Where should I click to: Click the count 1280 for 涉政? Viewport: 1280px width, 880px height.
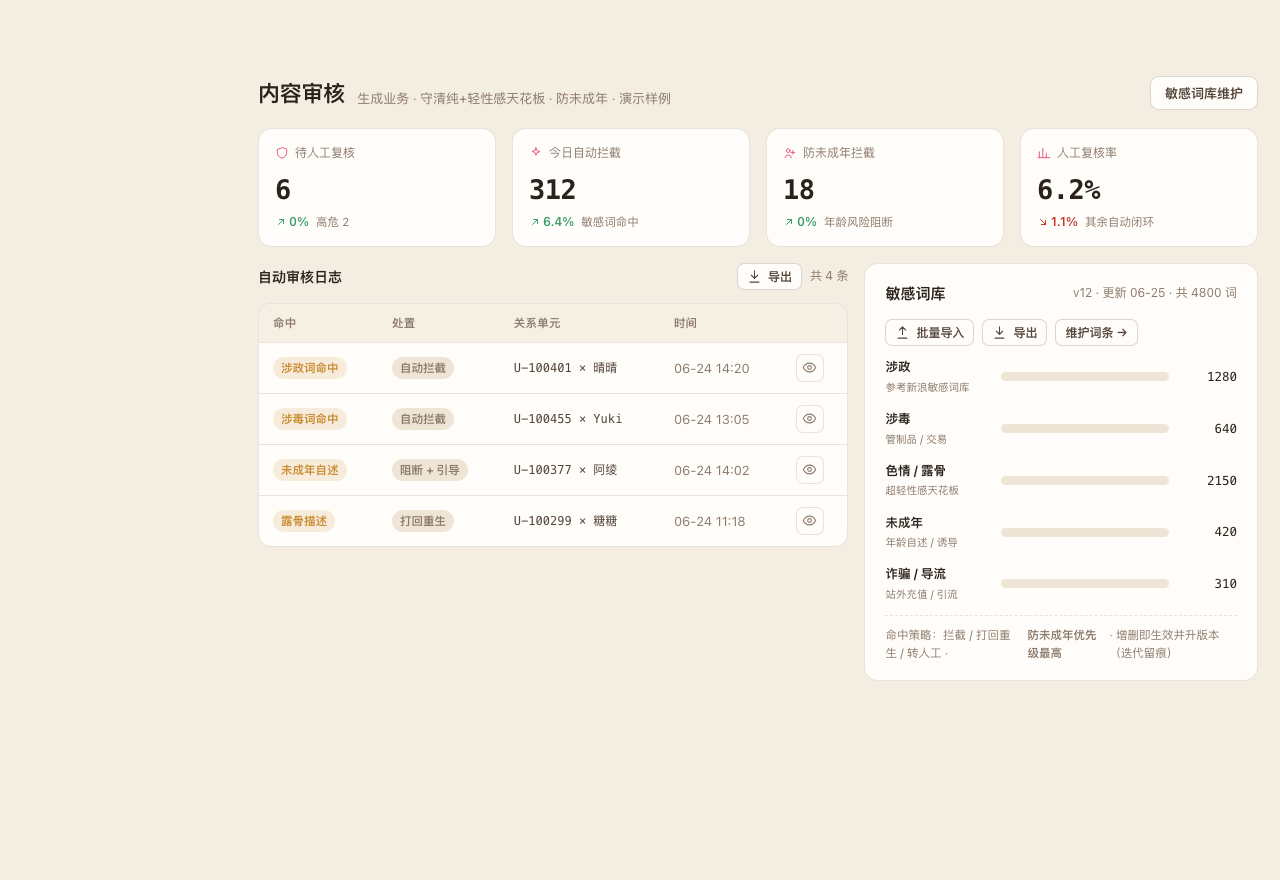(1222, 377)
